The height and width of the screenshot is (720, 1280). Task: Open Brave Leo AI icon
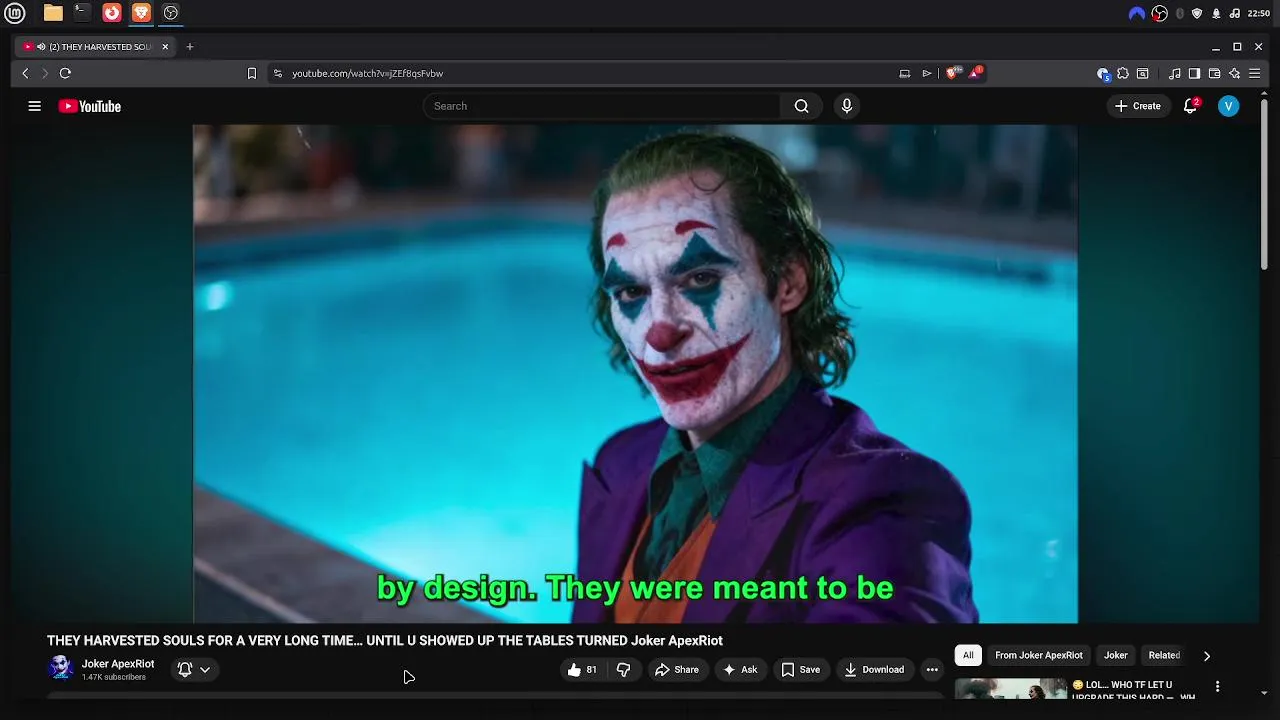[x=1234, y=73]
